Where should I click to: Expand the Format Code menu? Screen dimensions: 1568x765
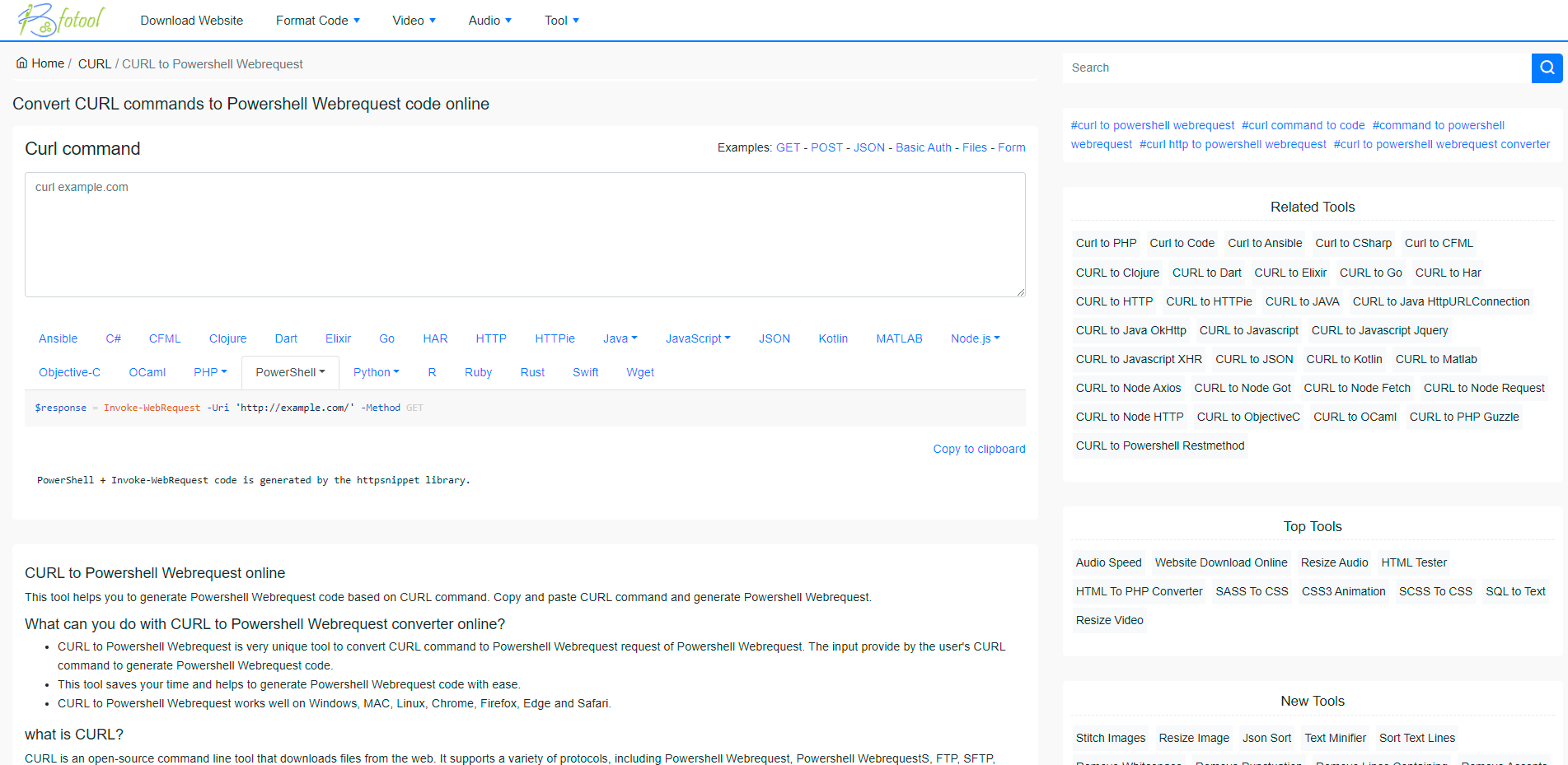pyautogui.click(x=317, y=21)
